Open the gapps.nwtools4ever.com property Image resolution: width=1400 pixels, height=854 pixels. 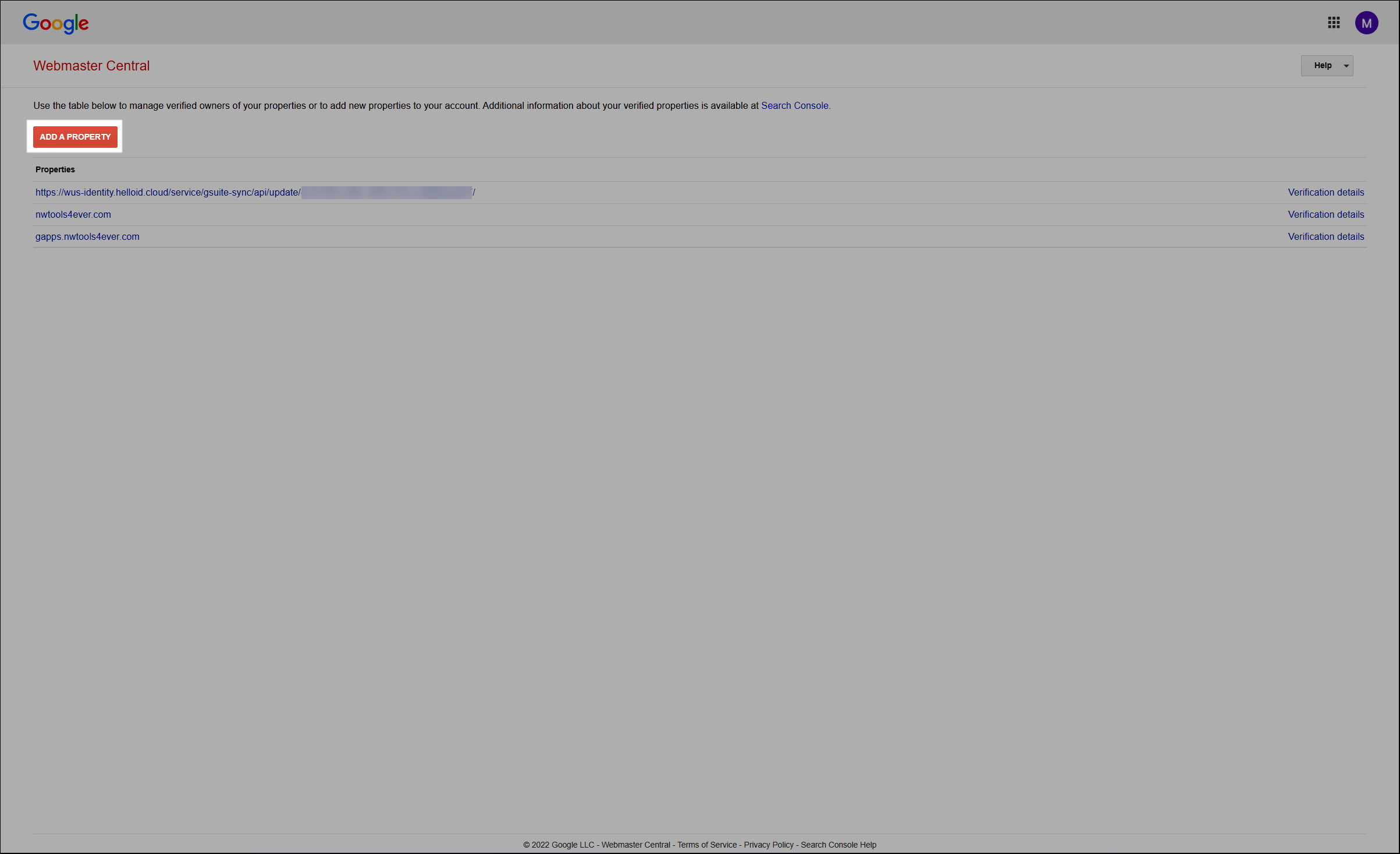pyautogui.click(x=87, y=236)
